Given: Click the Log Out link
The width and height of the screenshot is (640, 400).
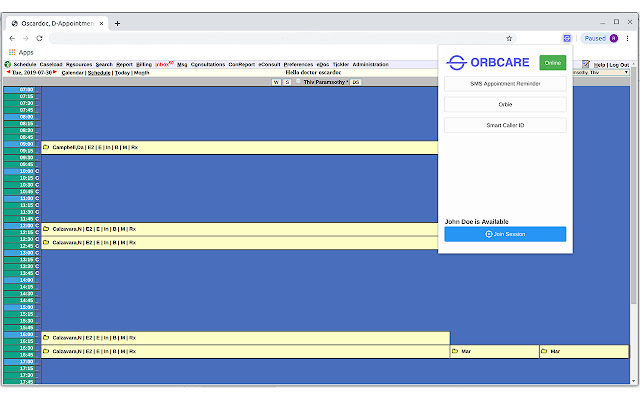Looking at the screenshot, I should point(619,65).
